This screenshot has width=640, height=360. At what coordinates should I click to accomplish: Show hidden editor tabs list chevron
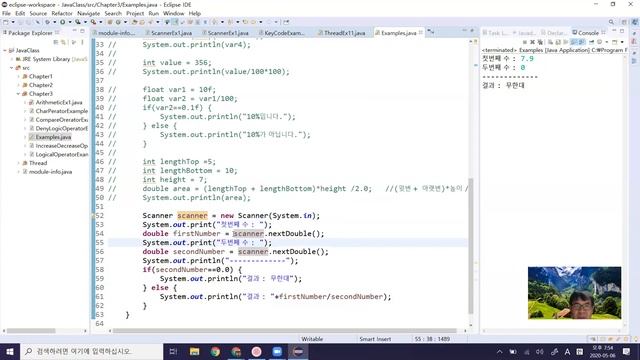[430, 32]
